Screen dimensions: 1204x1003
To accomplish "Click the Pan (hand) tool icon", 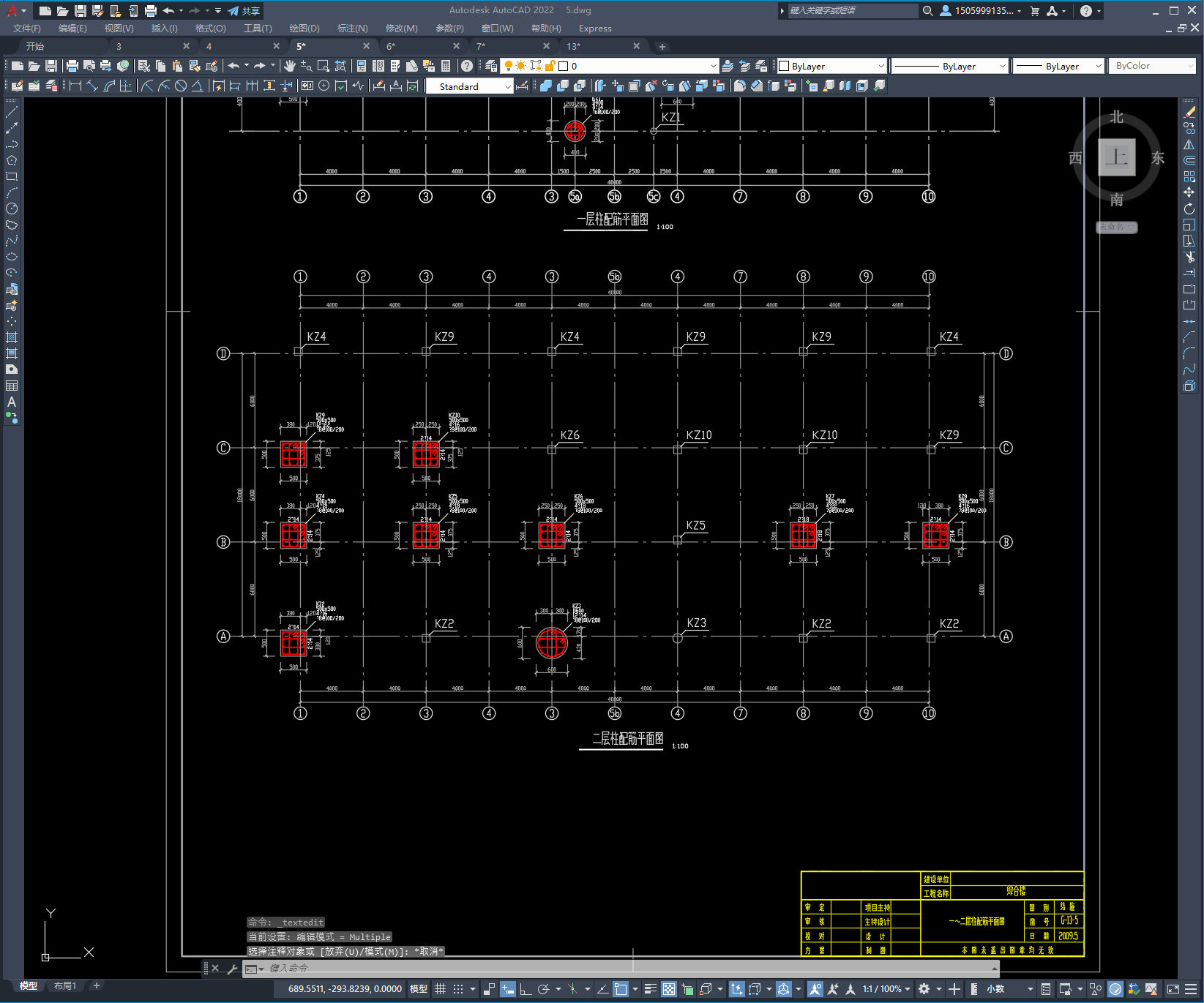I will 290,66.
